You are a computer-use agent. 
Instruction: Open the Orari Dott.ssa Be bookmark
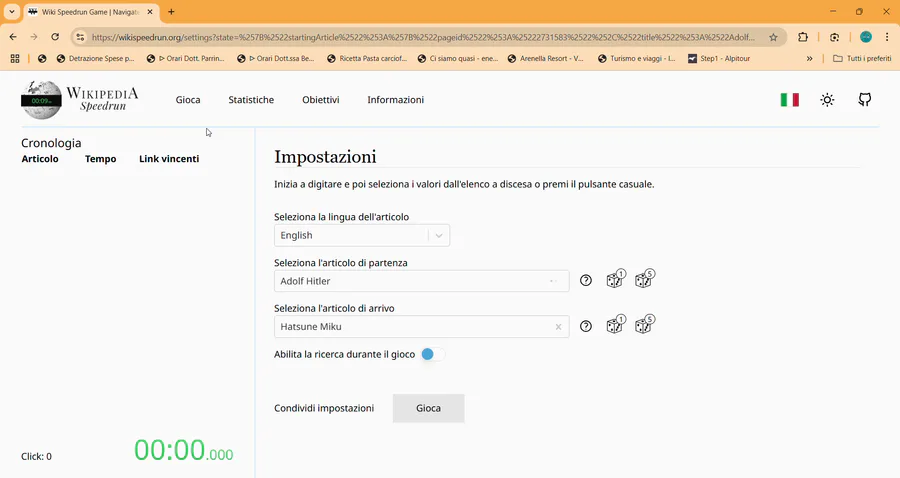point(276,59)
